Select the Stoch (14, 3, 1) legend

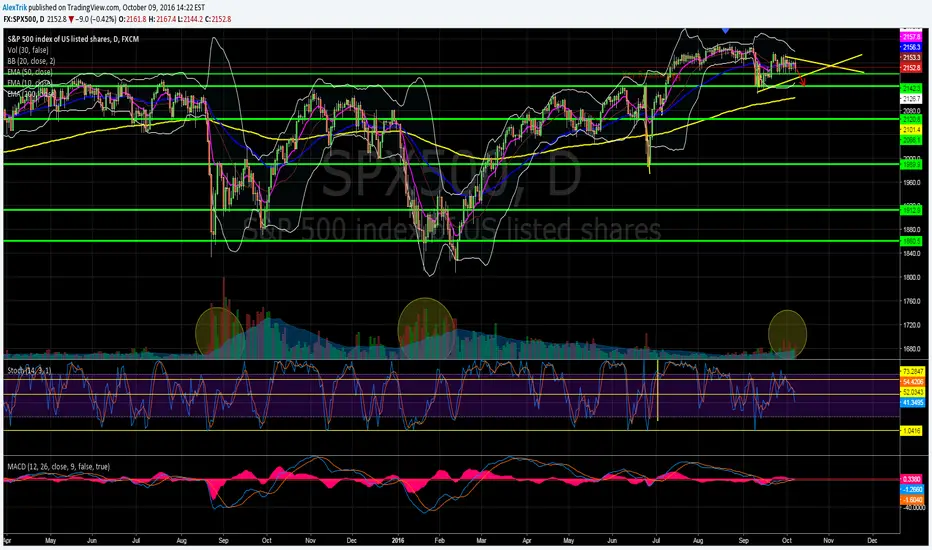29,370
